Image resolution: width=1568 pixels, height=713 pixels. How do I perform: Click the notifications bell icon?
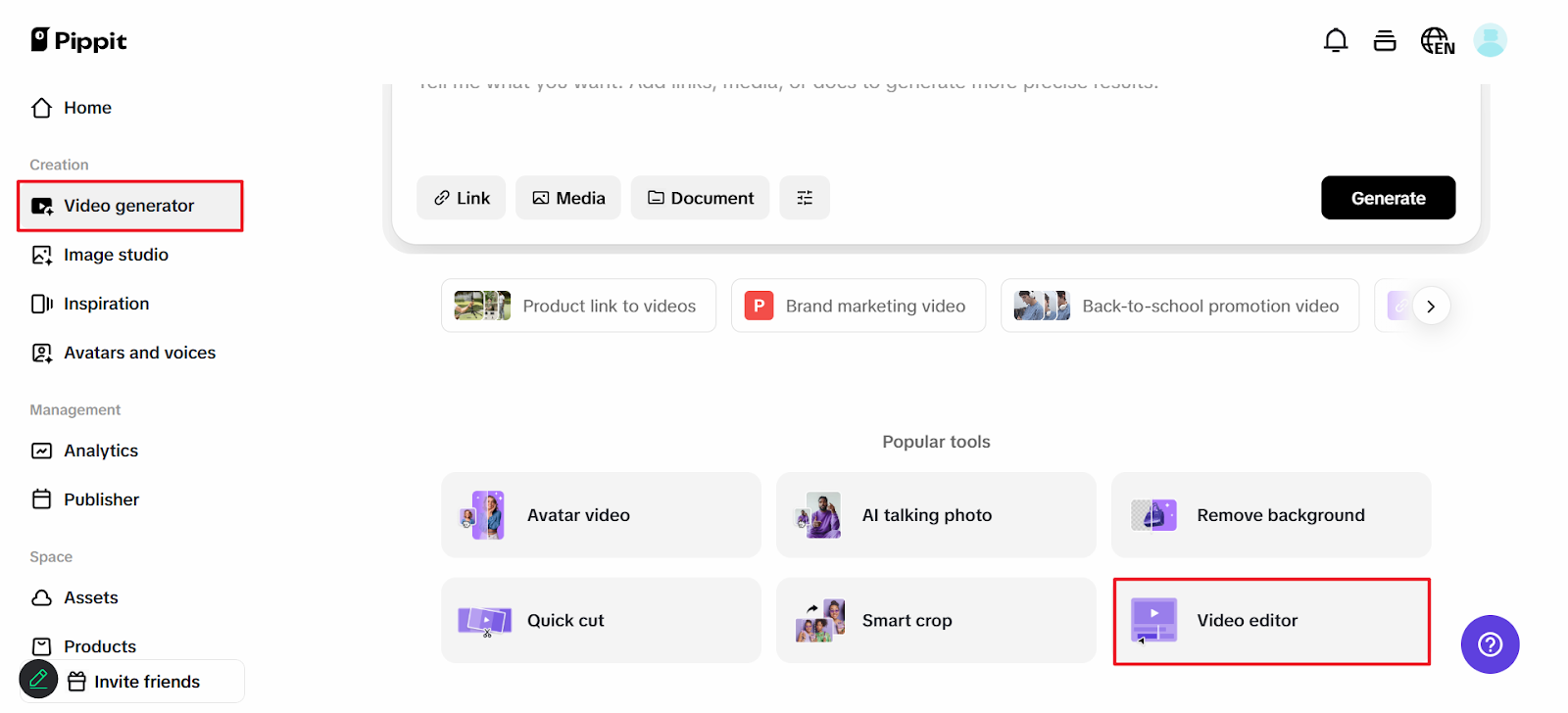click(1335, 40)
